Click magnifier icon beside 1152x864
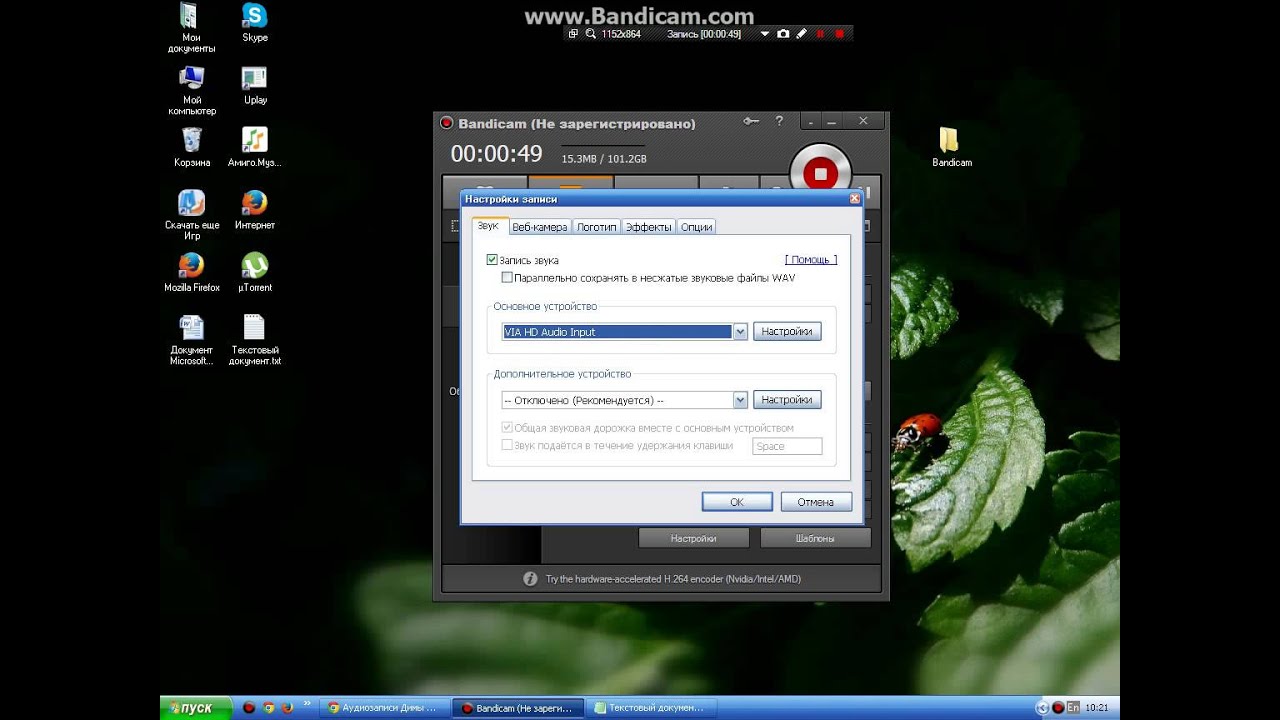The width and height of the screenshot is (1280, 720). coord(590,34)
